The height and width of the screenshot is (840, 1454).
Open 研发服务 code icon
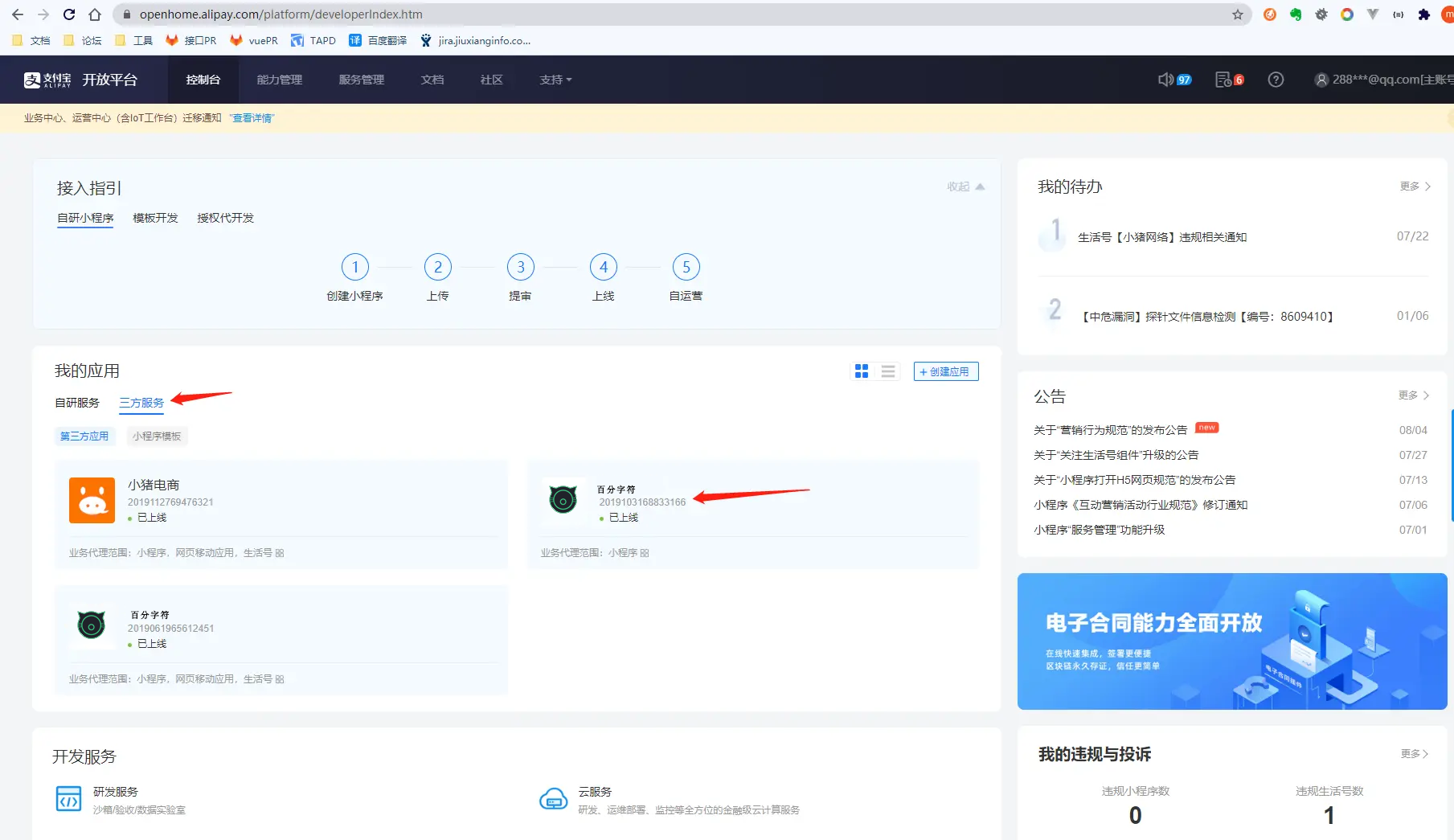point(68,799)
